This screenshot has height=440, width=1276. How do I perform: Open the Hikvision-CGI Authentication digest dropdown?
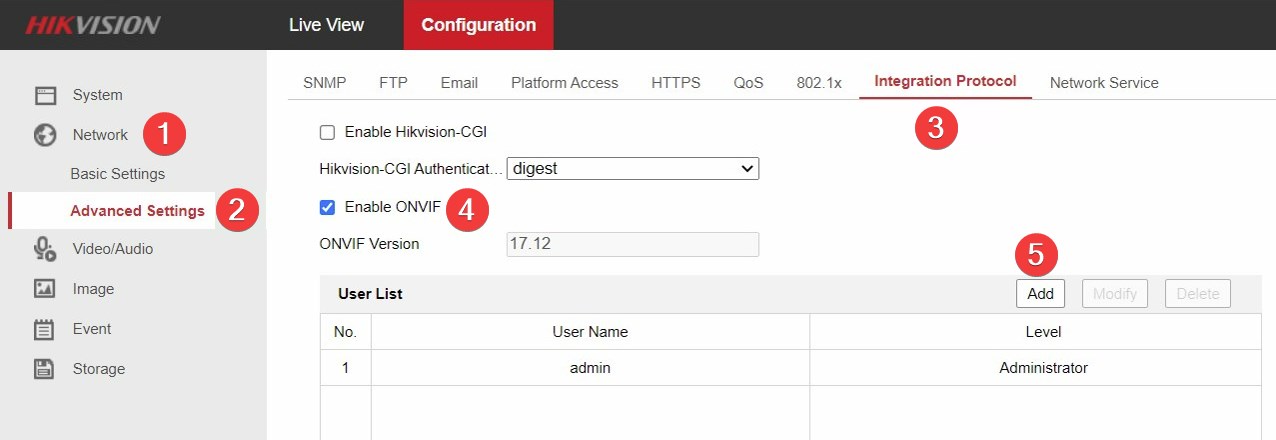pyautogui.click(x=632, y=169)
